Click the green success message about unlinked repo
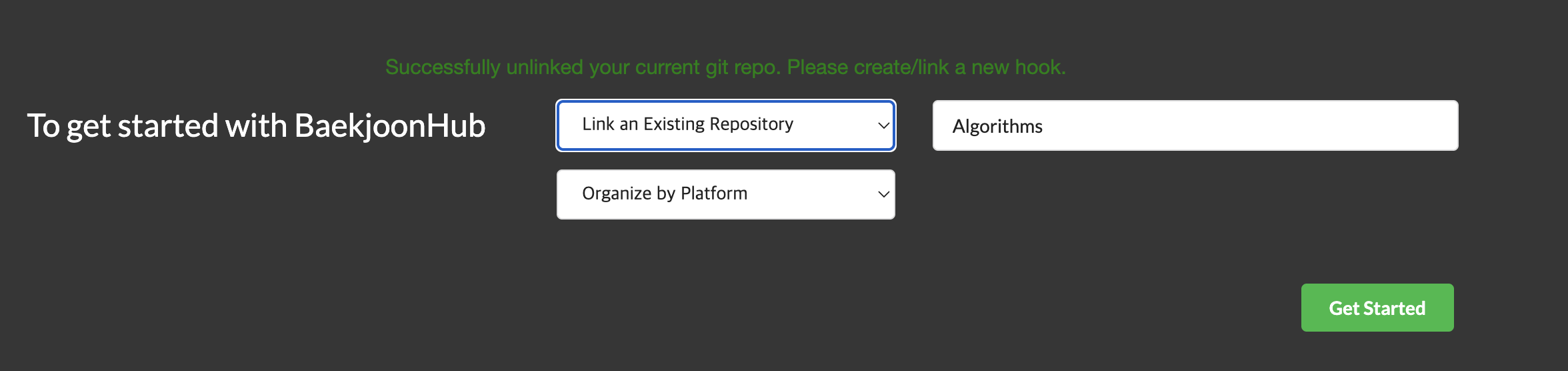Screen dimensions: 1568x371 coord(725,67)
